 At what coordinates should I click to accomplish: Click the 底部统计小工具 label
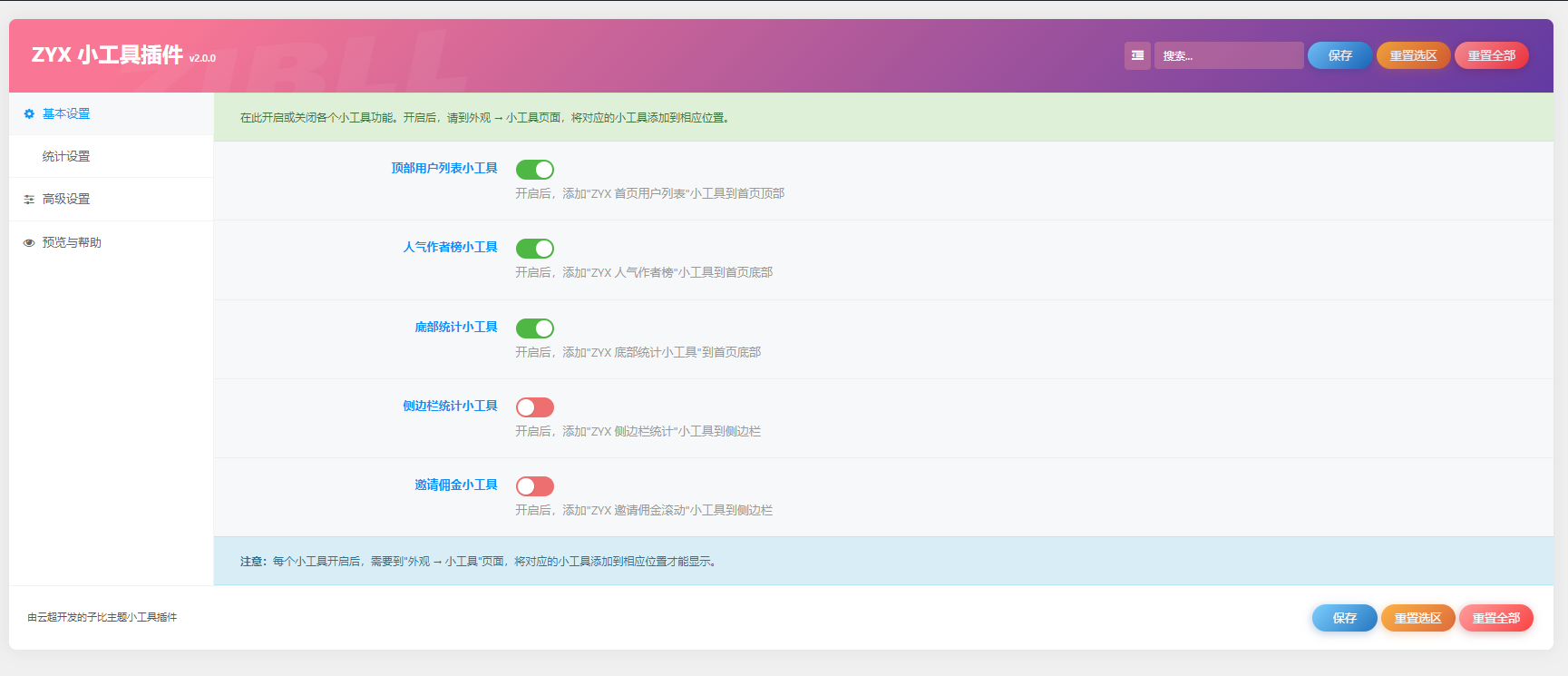click(456, 328)
